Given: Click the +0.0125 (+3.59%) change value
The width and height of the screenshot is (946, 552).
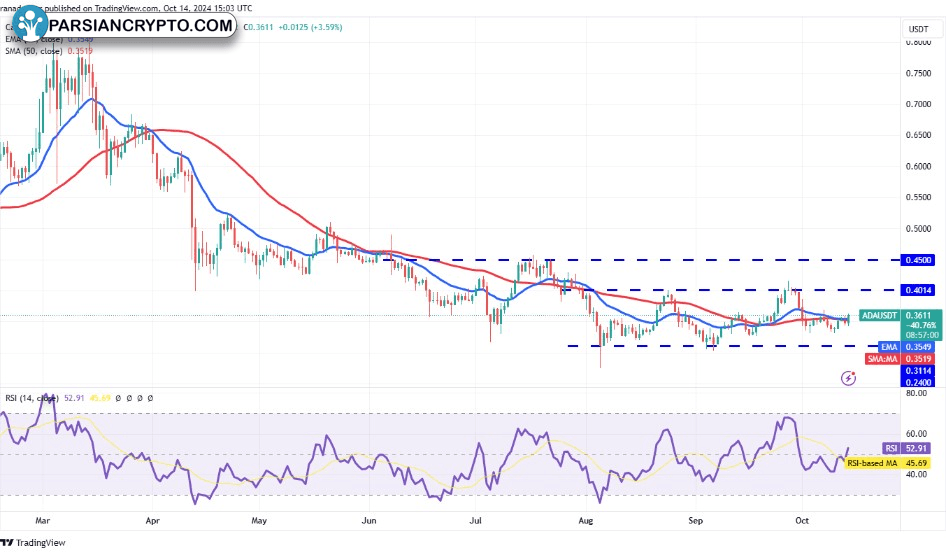Looking at the screenshot, I should pos(310,27).
